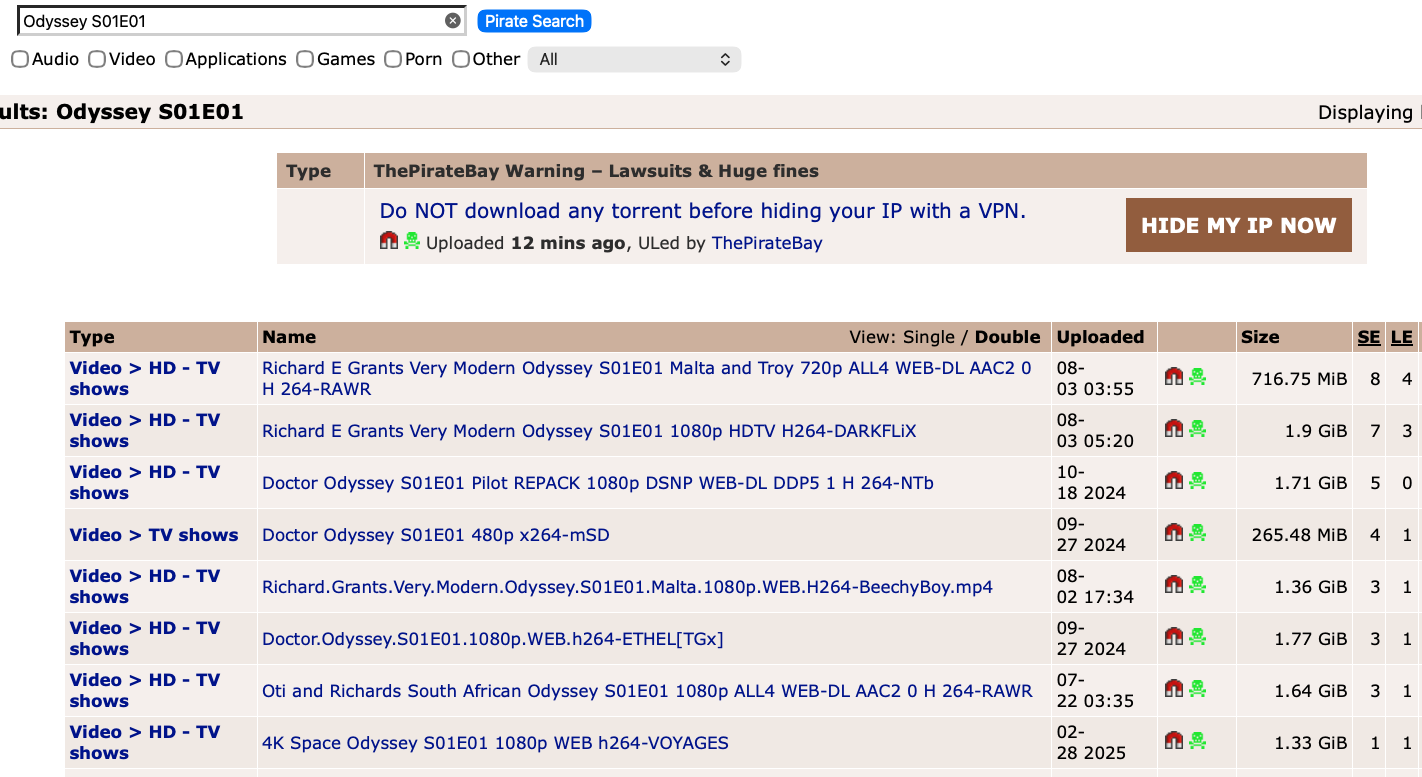Switch to Single view
This screenshot has height=777, width=1422.
(929, 337)
